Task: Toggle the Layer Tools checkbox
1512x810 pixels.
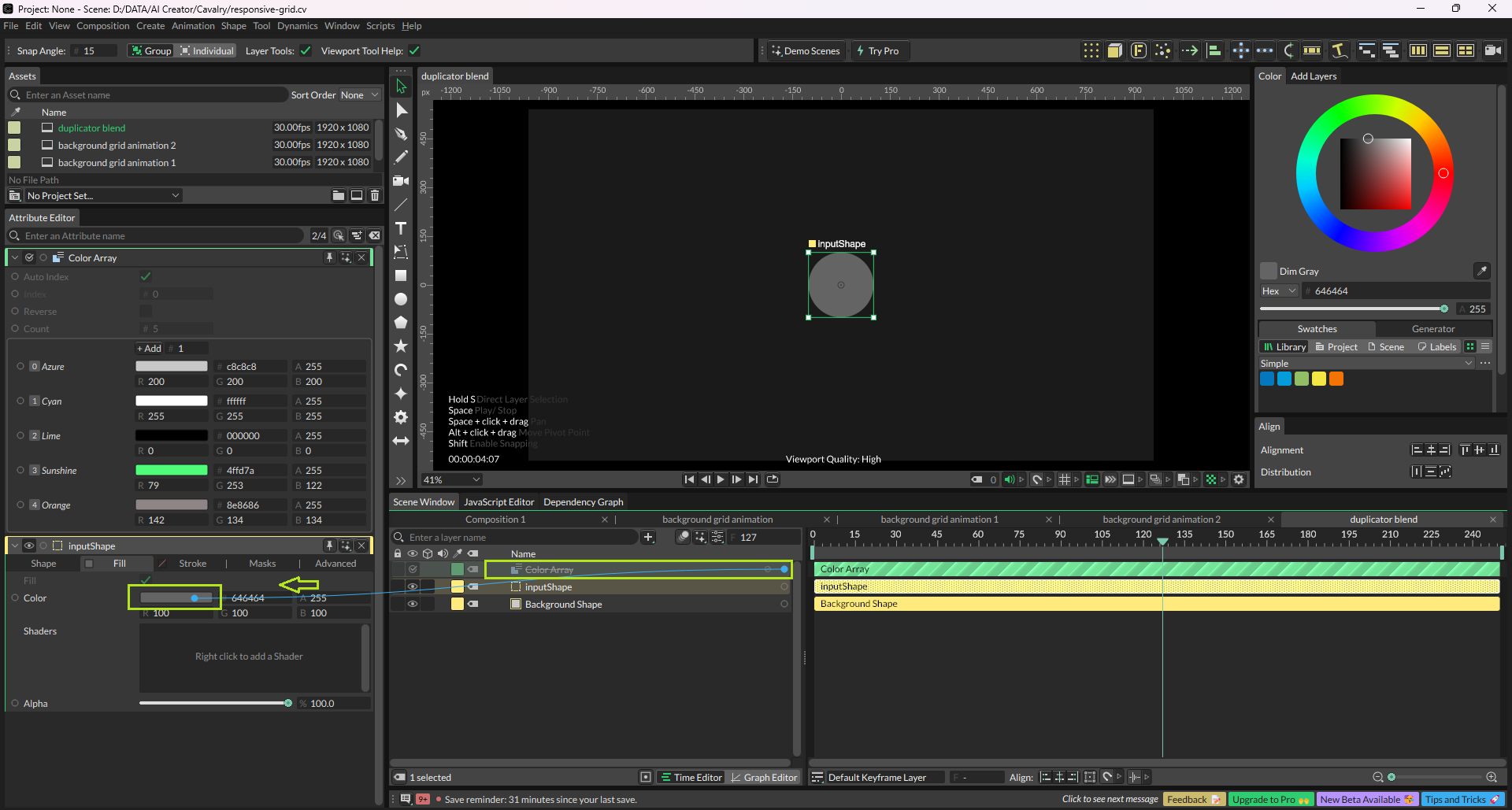Action: (x=306, y=51)
